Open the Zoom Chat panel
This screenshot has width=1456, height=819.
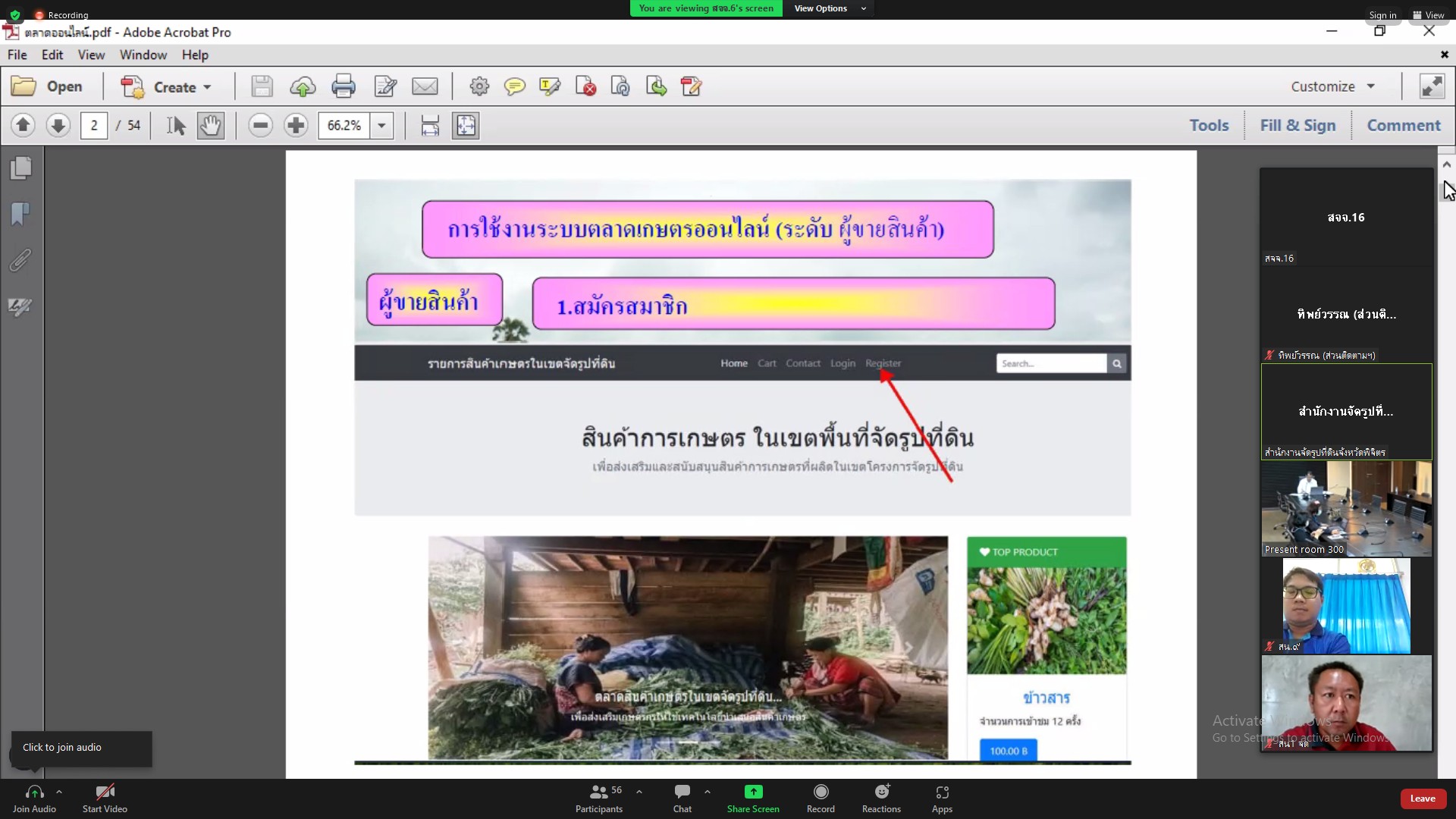(x=682, y=799)
